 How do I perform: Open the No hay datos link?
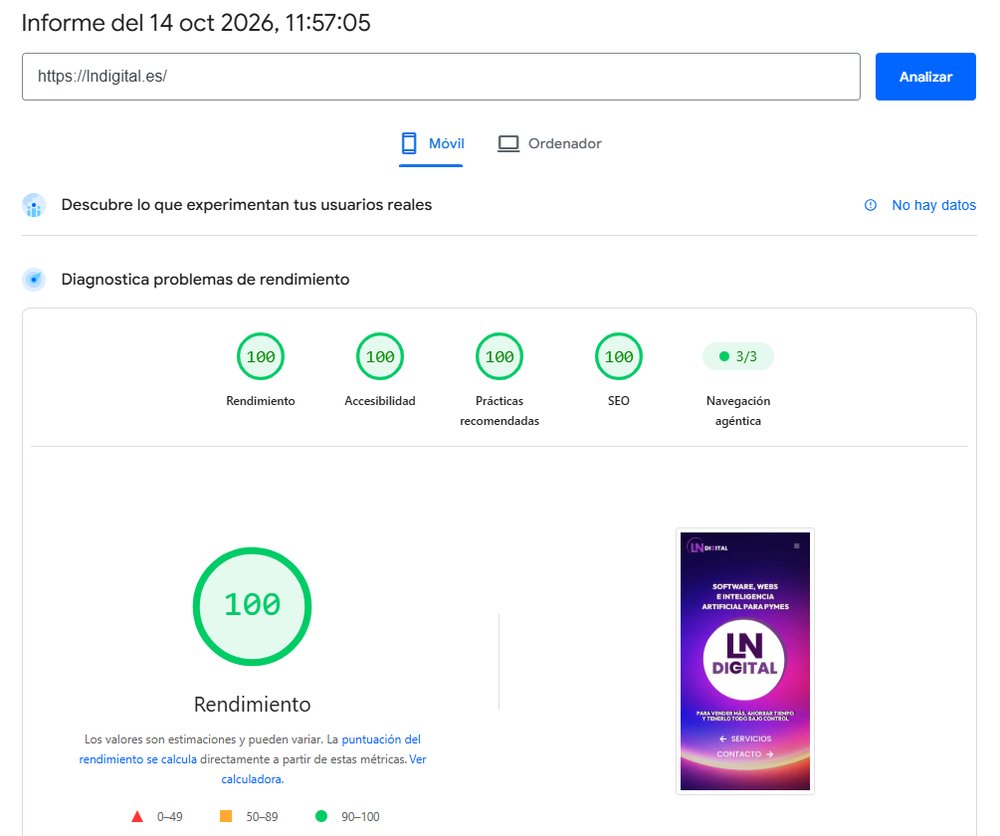[934, 205]
